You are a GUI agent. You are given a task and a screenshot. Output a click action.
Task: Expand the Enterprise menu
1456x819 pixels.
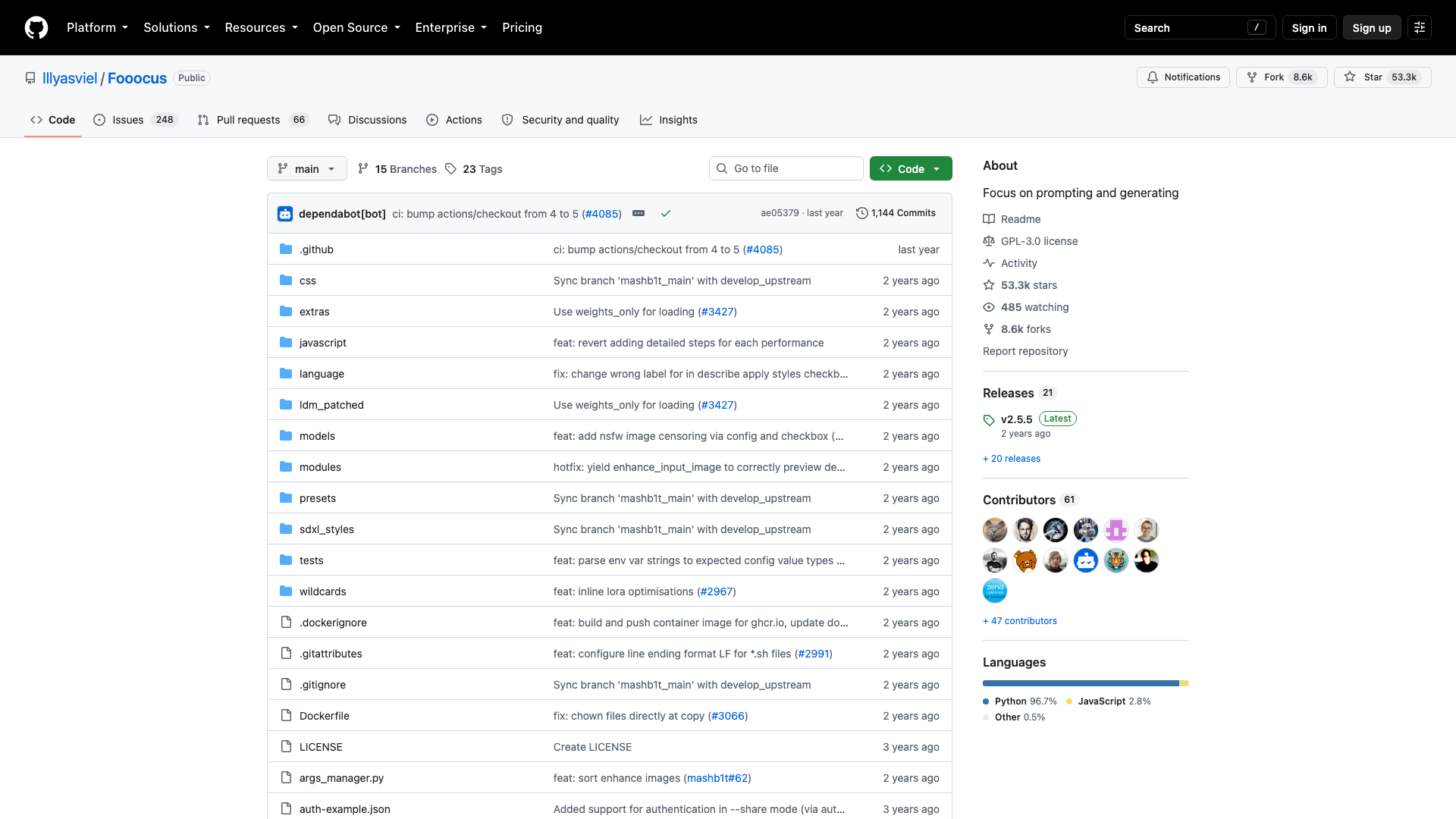pos(451,27)
